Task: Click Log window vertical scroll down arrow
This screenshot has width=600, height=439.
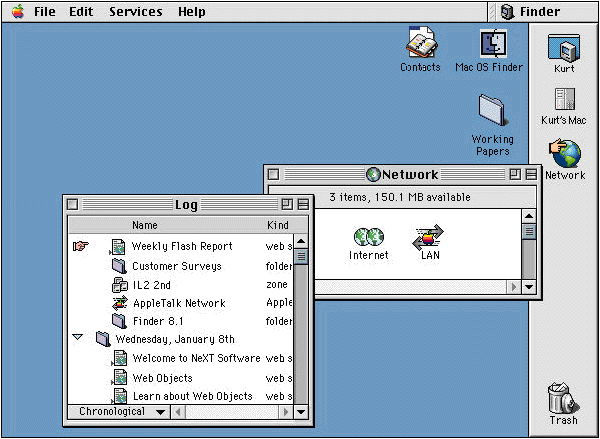Action: pos(301,412)
